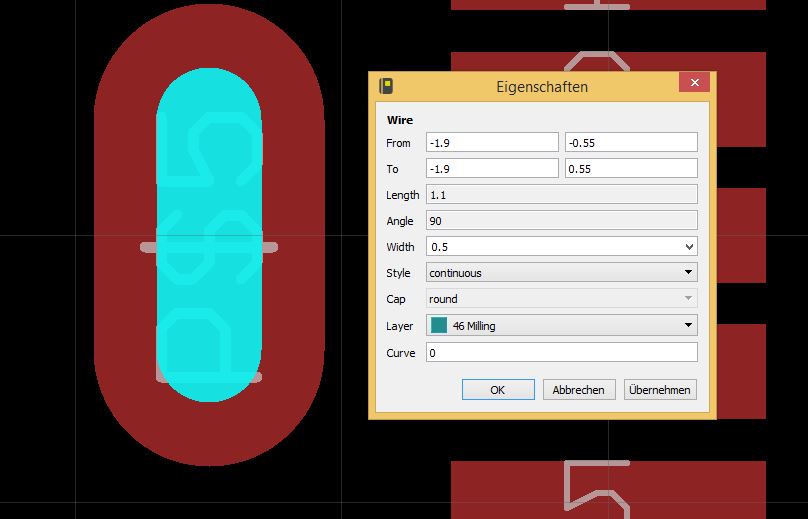The width and height of the screenshot is (808, 519).
Task: Open the Style dropdown showing continuous
Action: tap(562, 273)
